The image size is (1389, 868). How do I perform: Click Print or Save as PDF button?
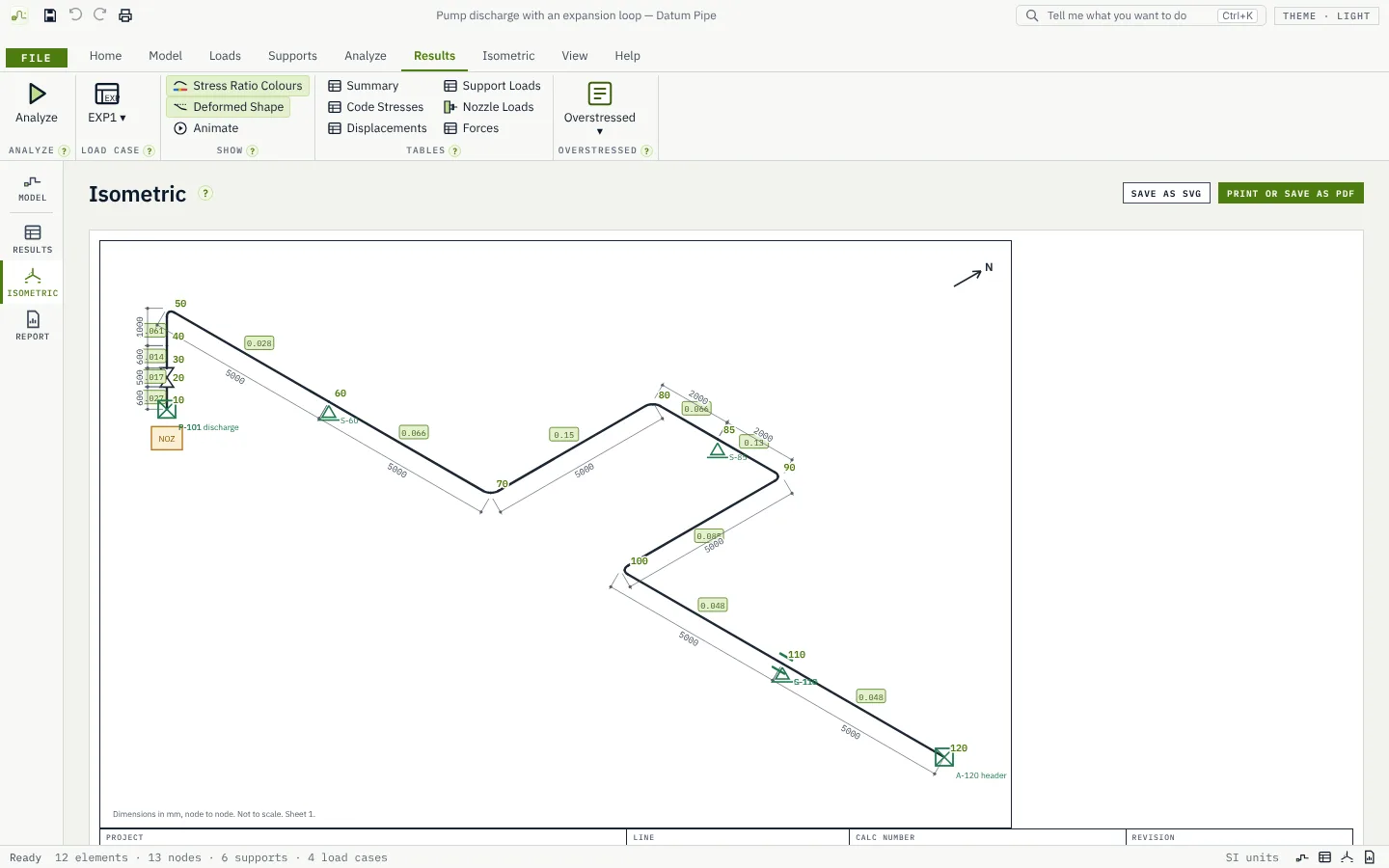(x=1291, y=193)
